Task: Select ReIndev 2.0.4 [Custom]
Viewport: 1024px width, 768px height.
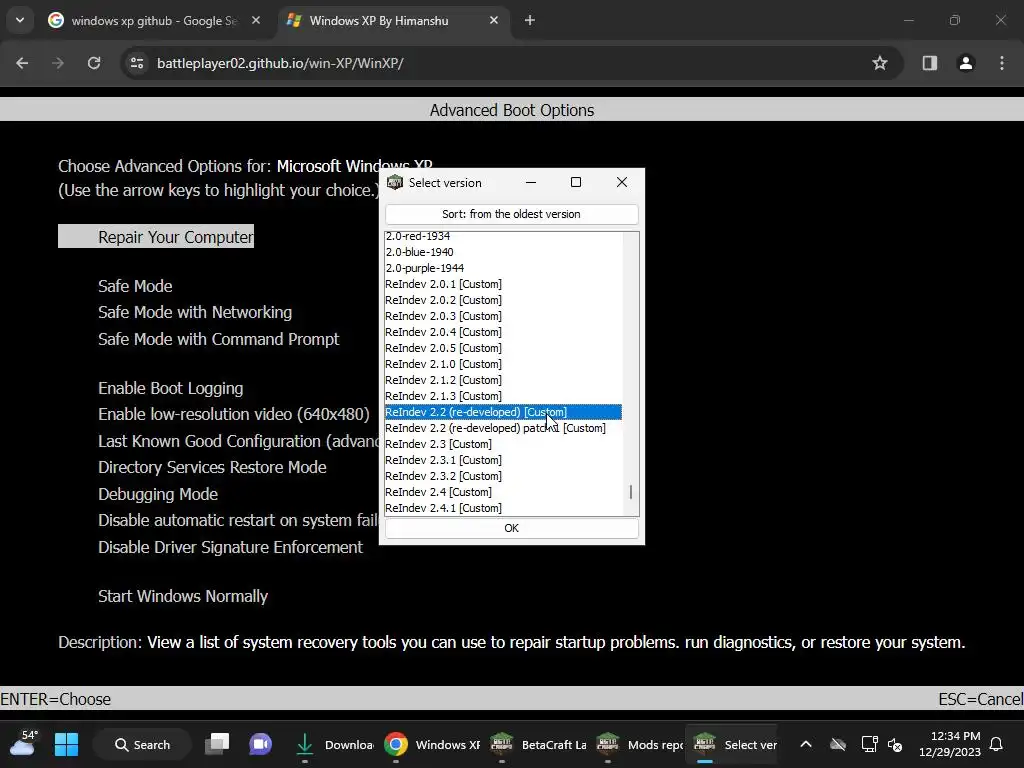Action: pyautogui.click(x=503, y=332)
